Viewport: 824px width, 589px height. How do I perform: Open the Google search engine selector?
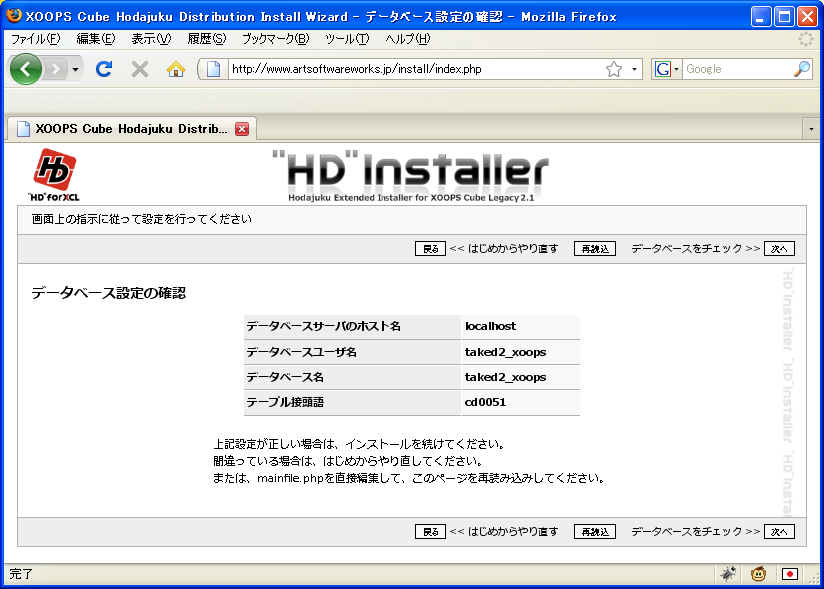(667, 69)
